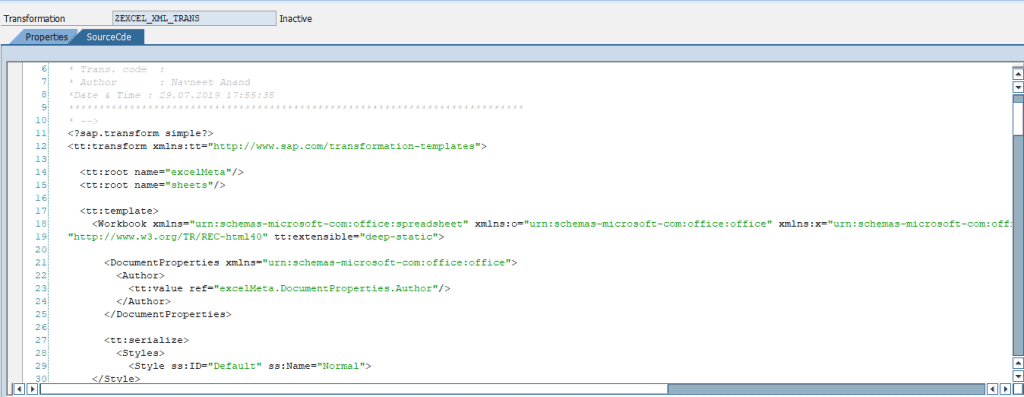Click the lowest scroll-down arrow of the vertical scrollbar
This screenshot has height=397, width=1024.
coord(1017,375)
